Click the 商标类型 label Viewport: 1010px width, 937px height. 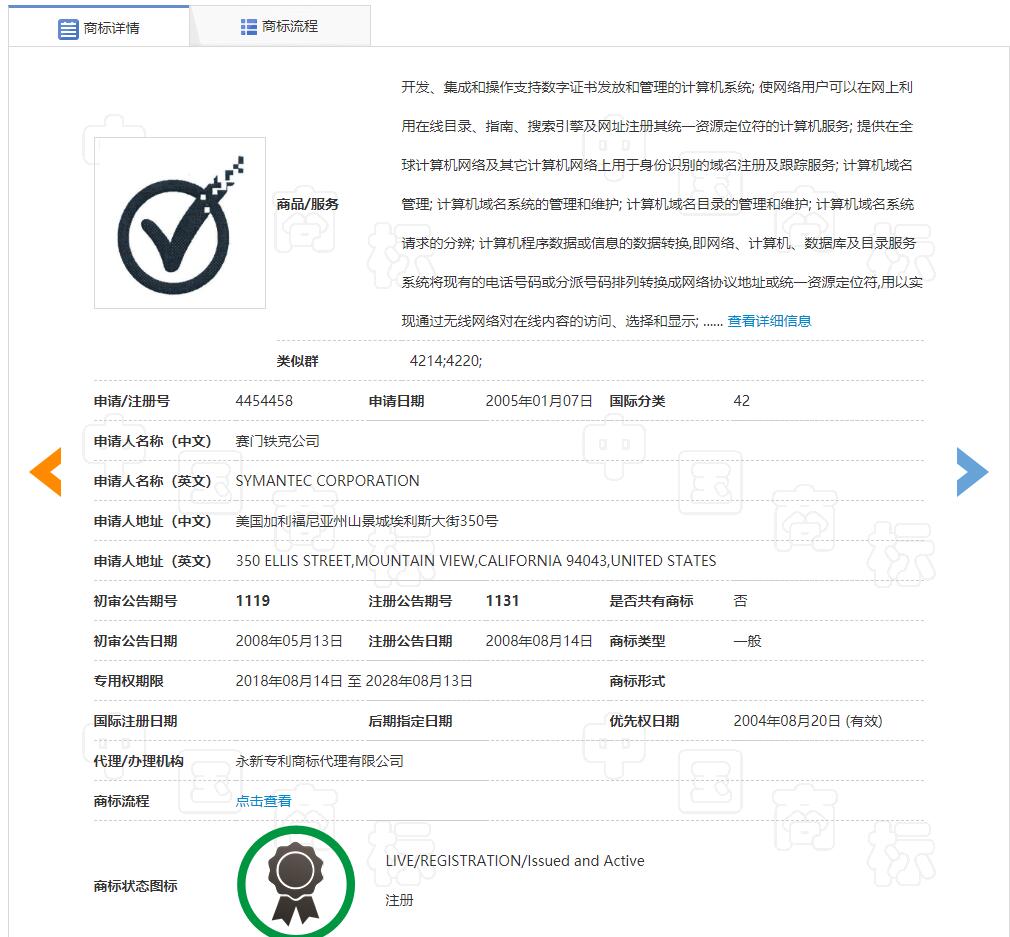(x=637, y=641)
